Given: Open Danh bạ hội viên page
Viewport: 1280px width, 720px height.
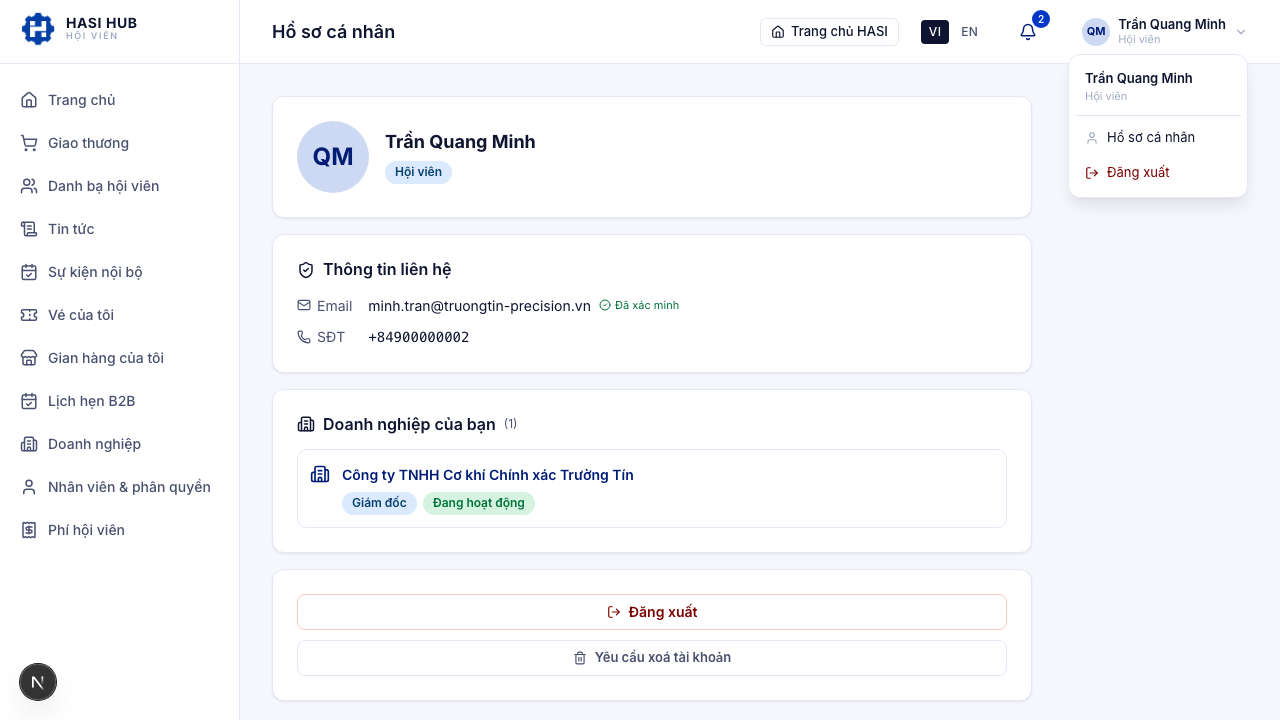Looking at the screenshot, I should 119,186.
